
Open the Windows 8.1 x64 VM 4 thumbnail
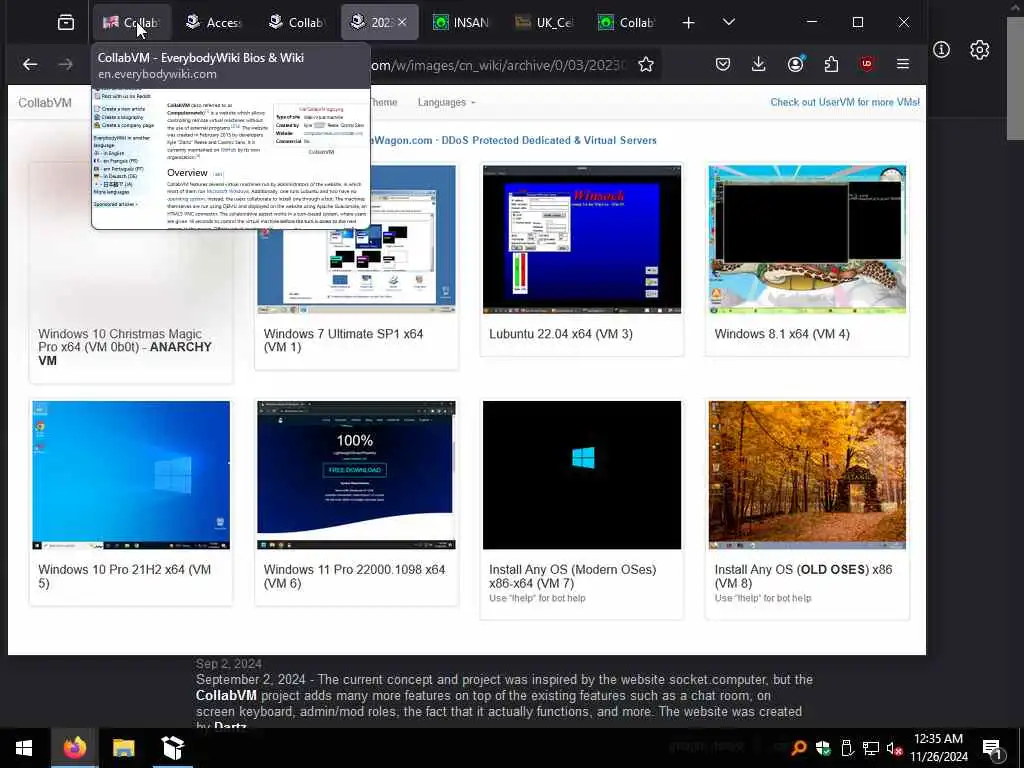click(807, 239)
